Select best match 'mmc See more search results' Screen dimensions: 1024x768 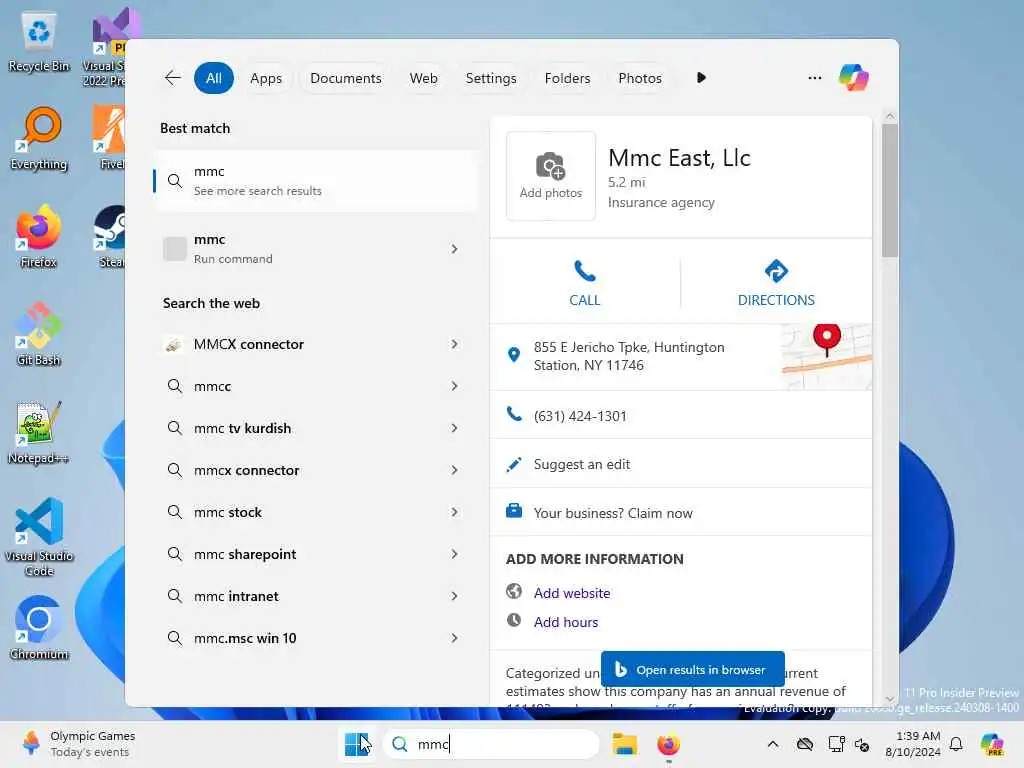coord(315,181)
